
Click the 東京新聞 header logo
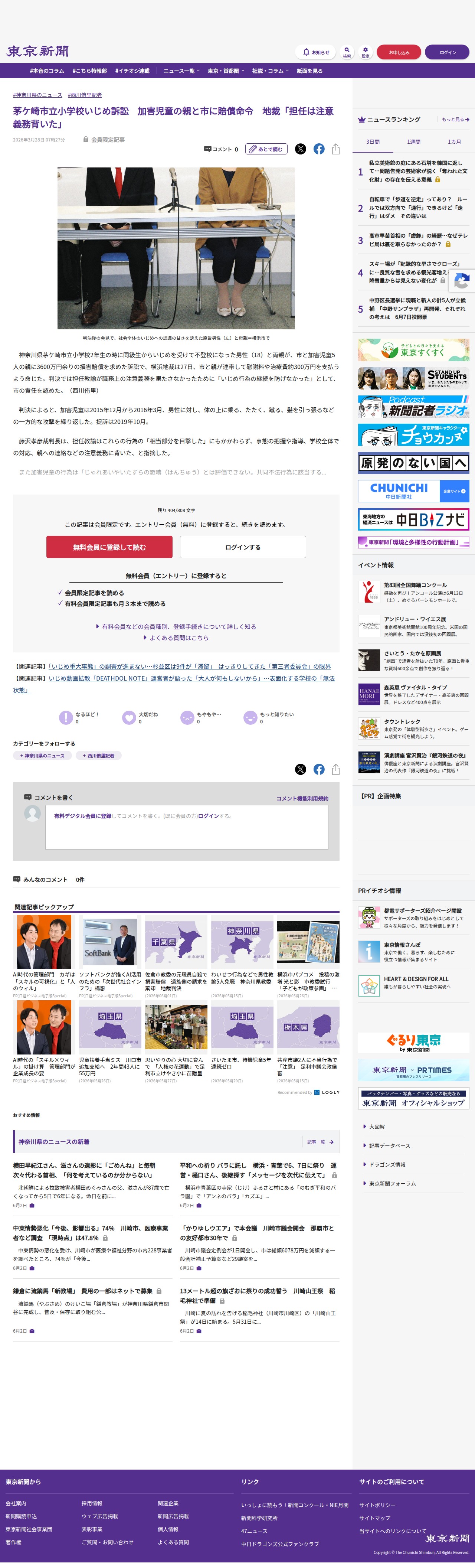[38, 52]
